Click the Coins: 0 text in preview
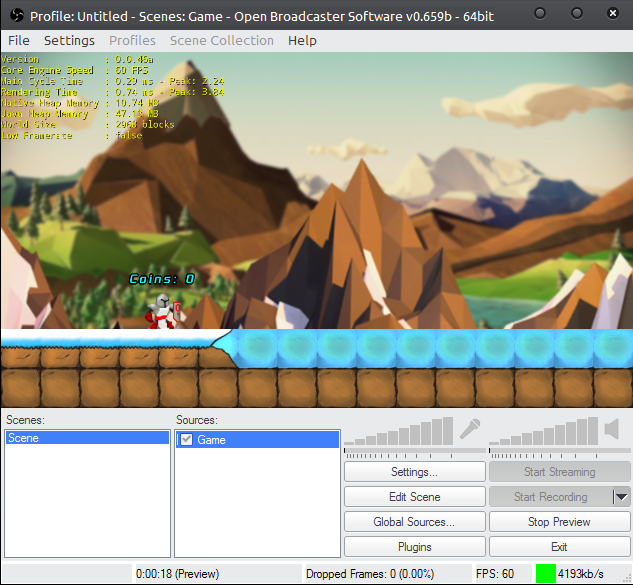Viewport: 633px width, 585px height. click(162, 279)
